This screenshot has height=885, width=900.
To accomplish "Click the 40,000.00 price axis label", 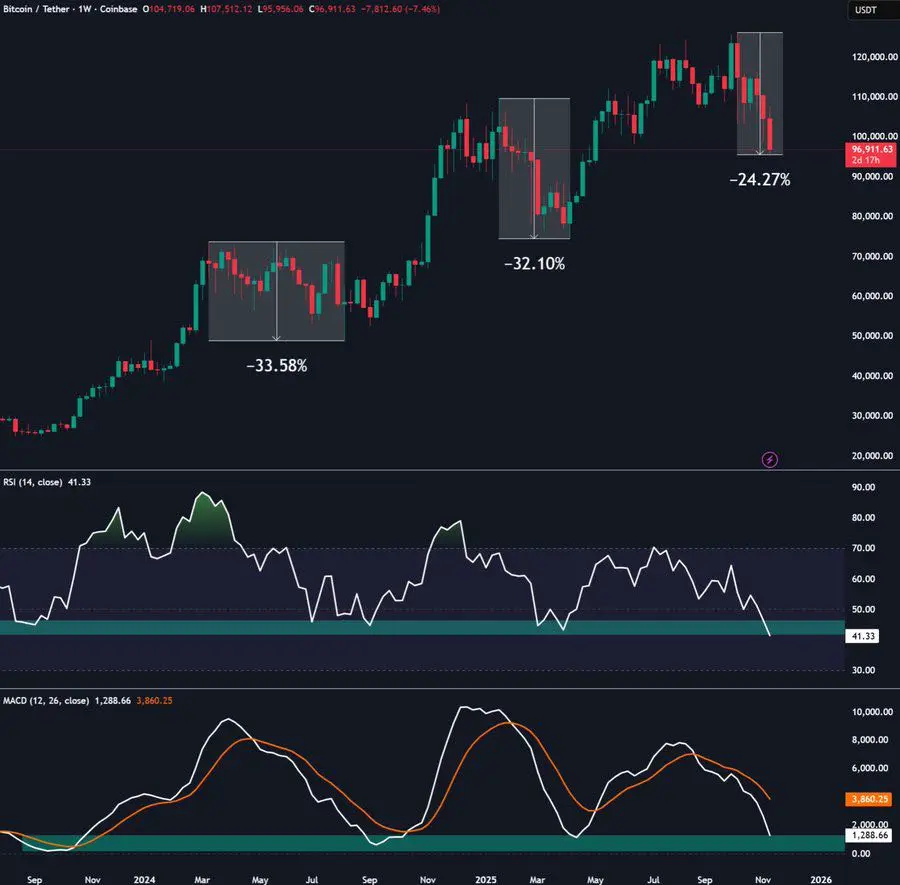I will pyautogui.click(x=872, y=376).
